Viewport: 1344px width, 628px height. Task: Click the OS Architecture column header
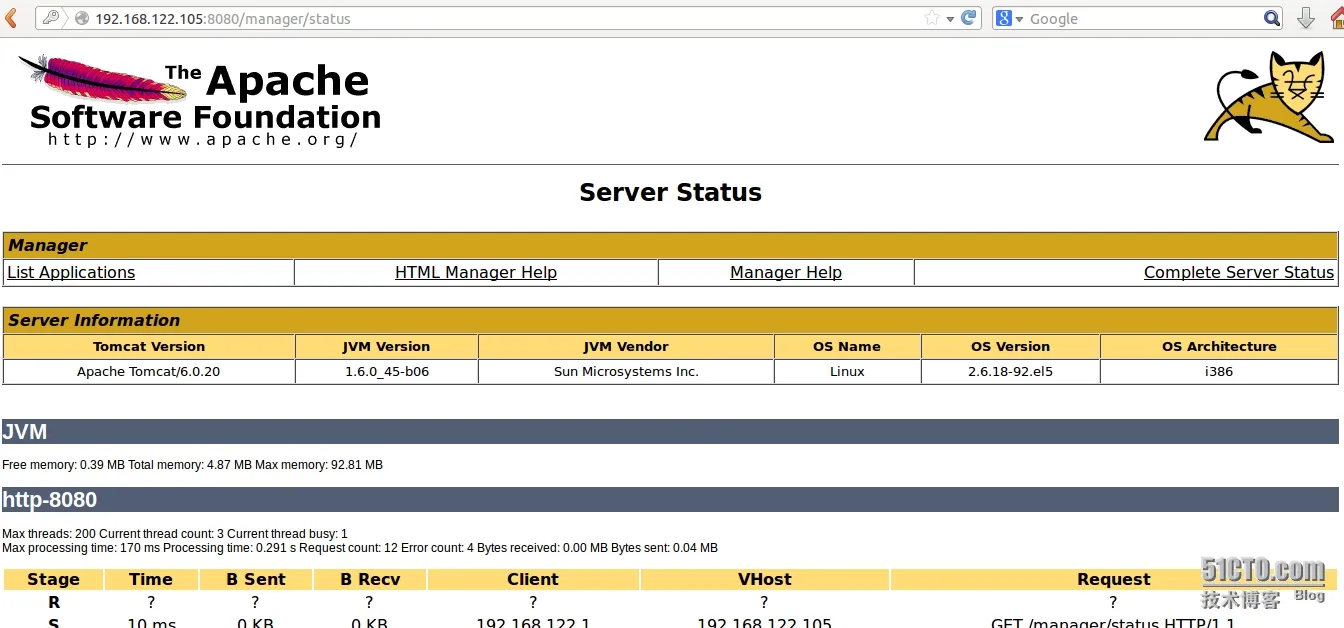pyautogui.click(x=1219, y=346)
